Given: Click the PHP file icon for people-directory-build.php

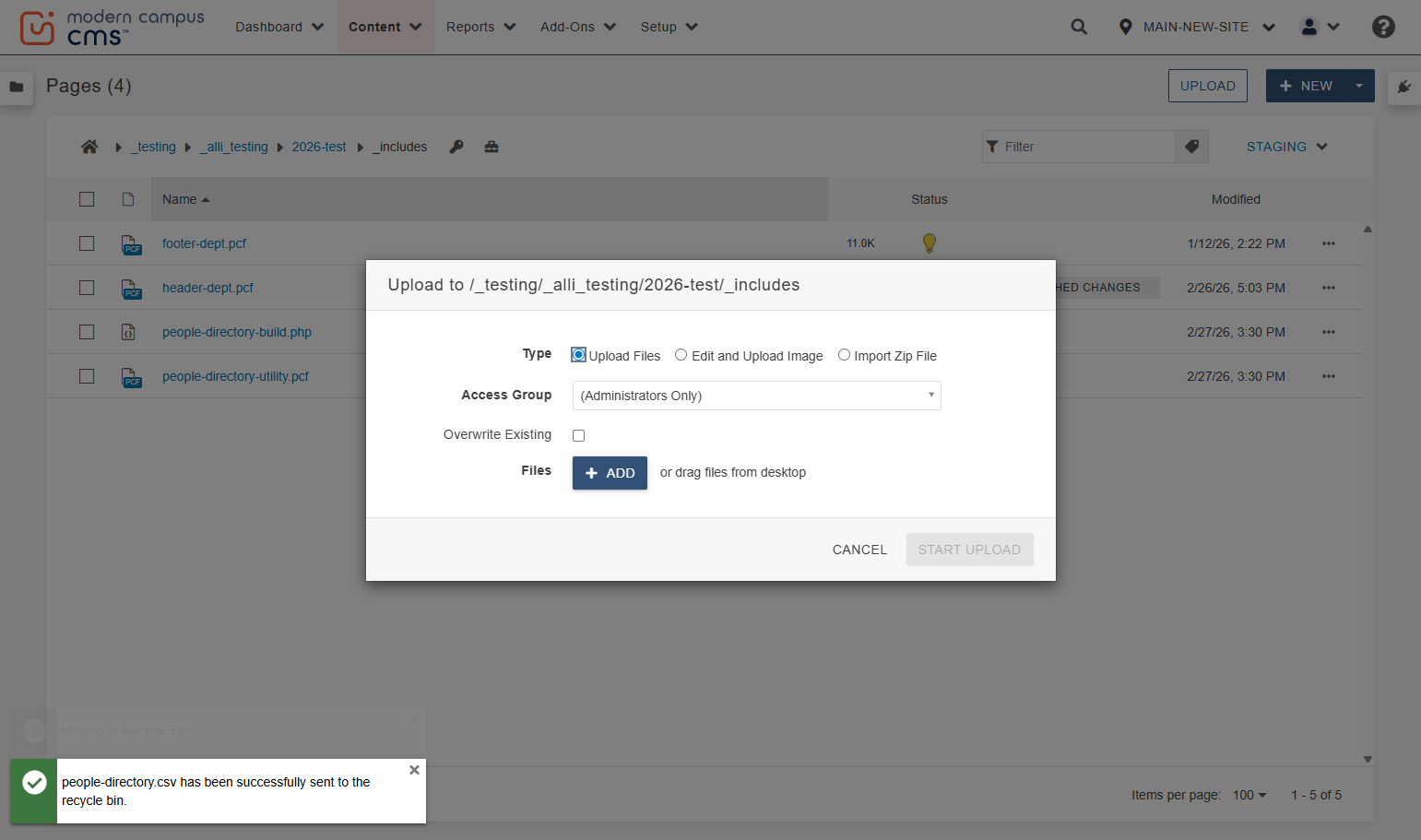Looking at the screenshot, I should click(x=128, y=332).
